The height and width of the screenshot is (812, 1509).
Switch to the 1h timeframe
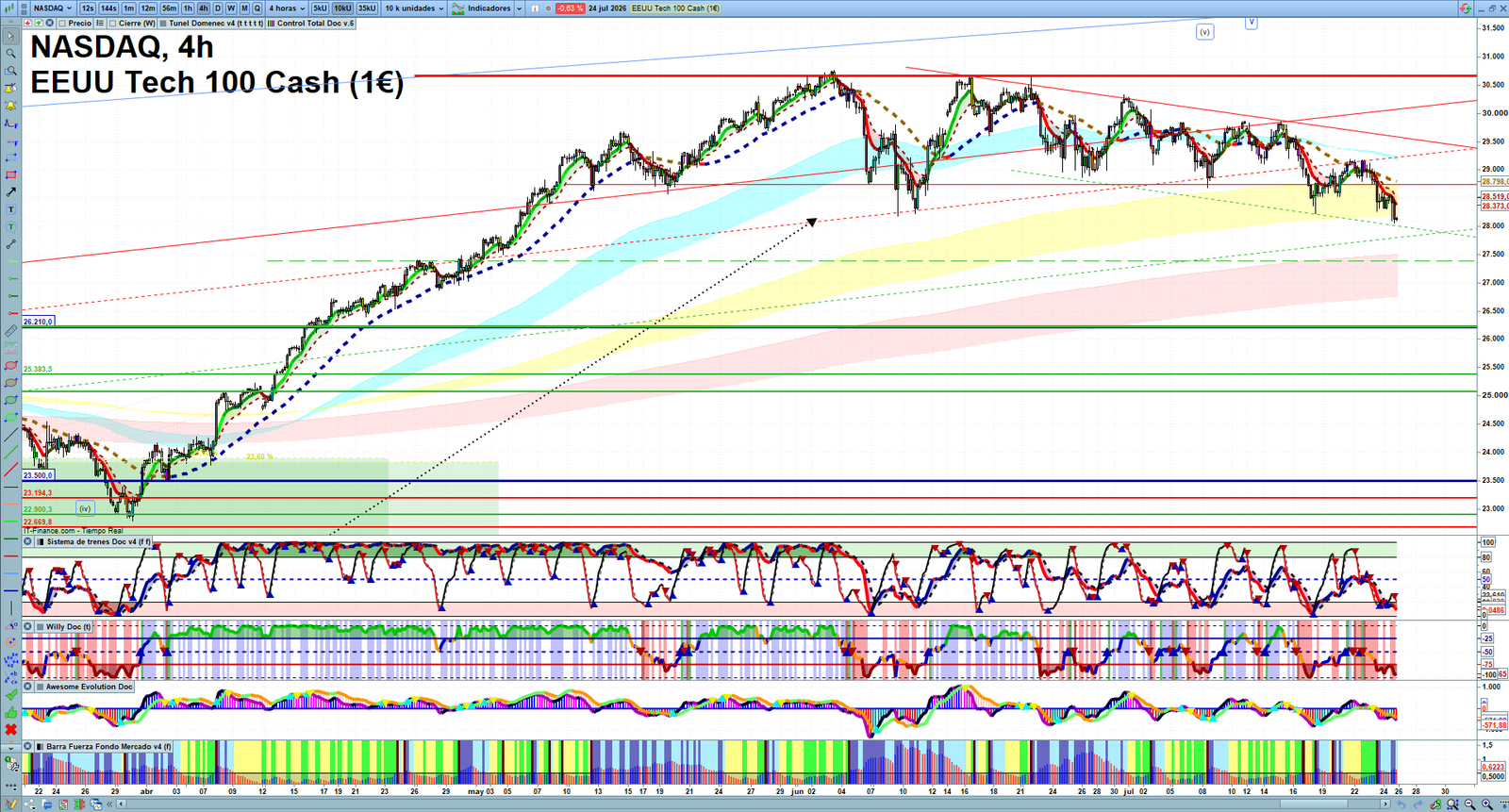188,8
